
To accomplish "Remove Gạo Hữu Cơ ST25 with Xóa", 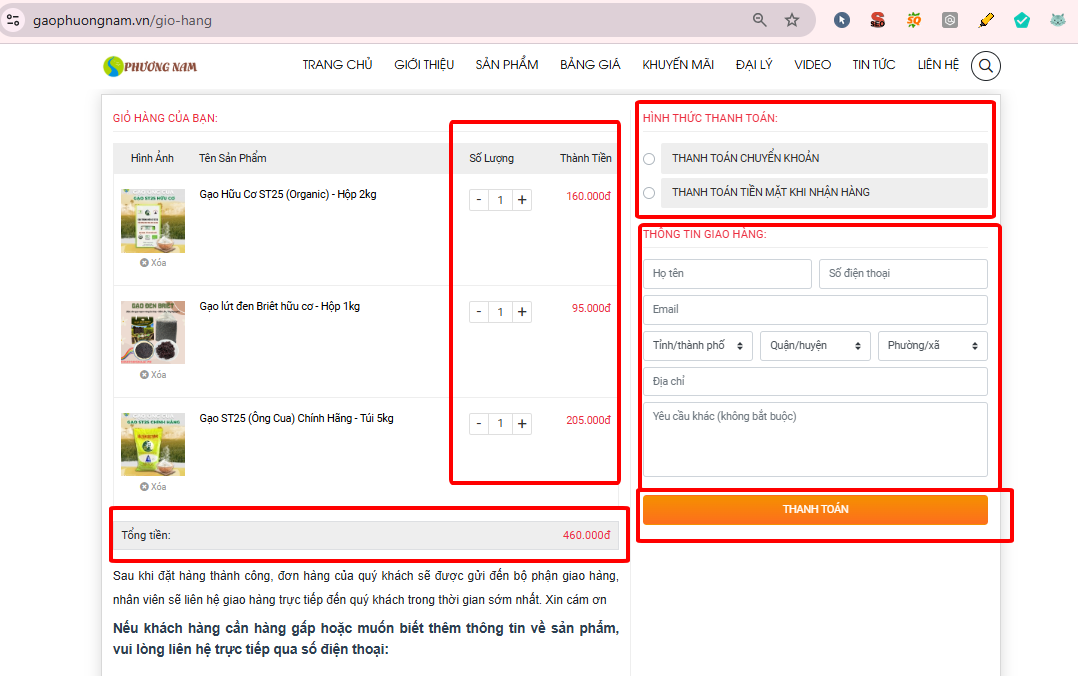I will point(153,263).
